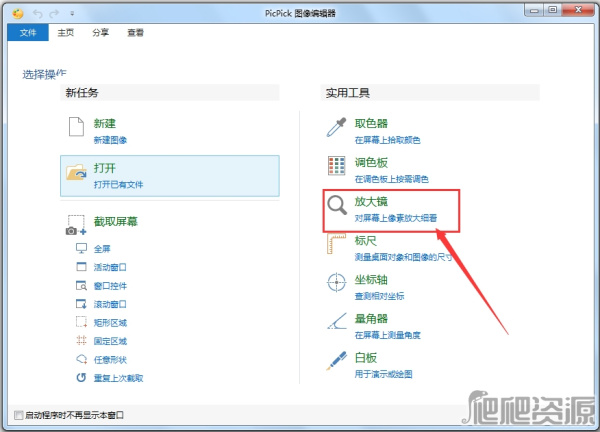The height and width of the screenshot is (432, 600).
Task: Switch to the 查看 tab
Action: coord(135,33)
